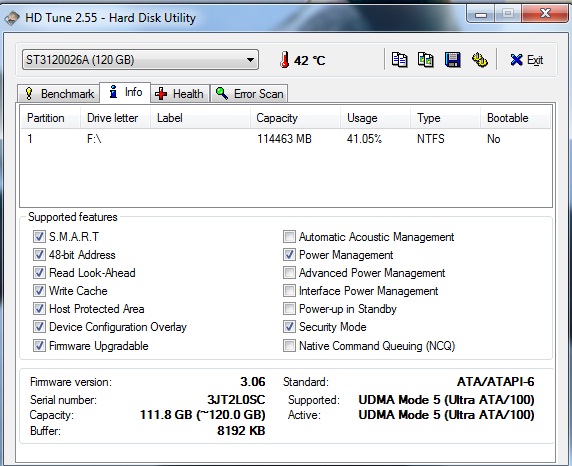Screen dimensions: 572x466
Task: Toggle the S.M.A.R.T checkbox
Action: (x=39, y=236)
